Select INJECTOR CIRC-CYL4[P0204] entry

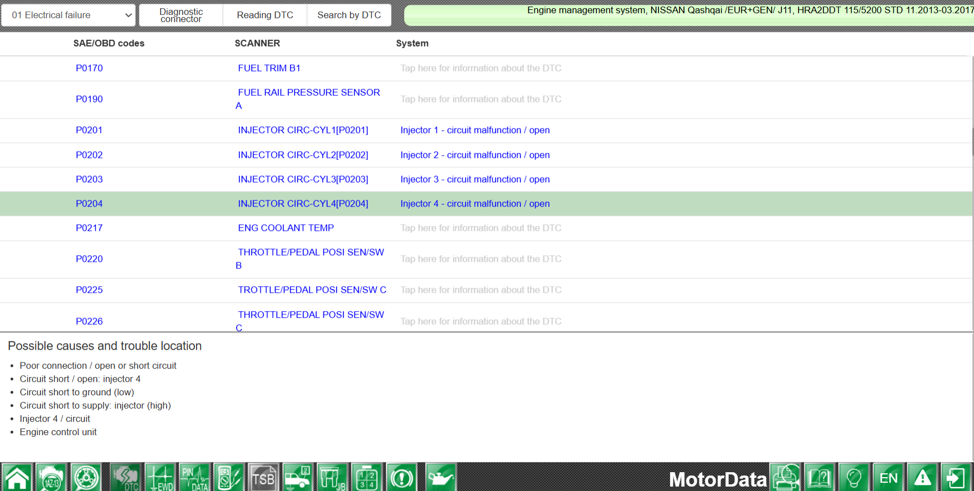pos(303,204)
